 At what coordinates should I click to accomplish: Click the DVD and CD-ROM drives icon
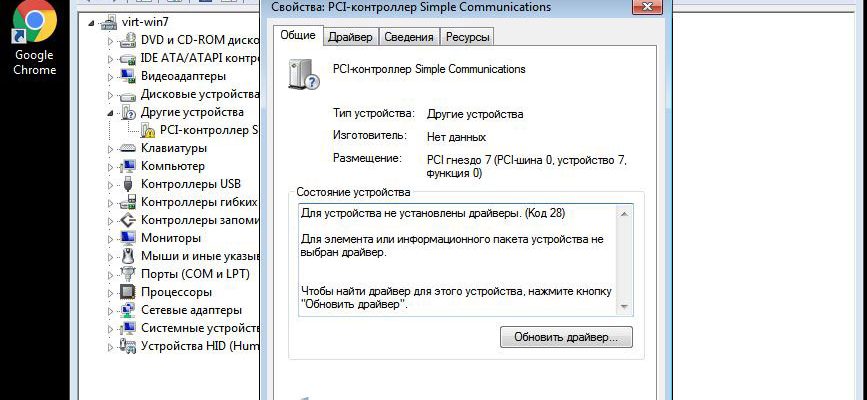click(x=128, y=40)
